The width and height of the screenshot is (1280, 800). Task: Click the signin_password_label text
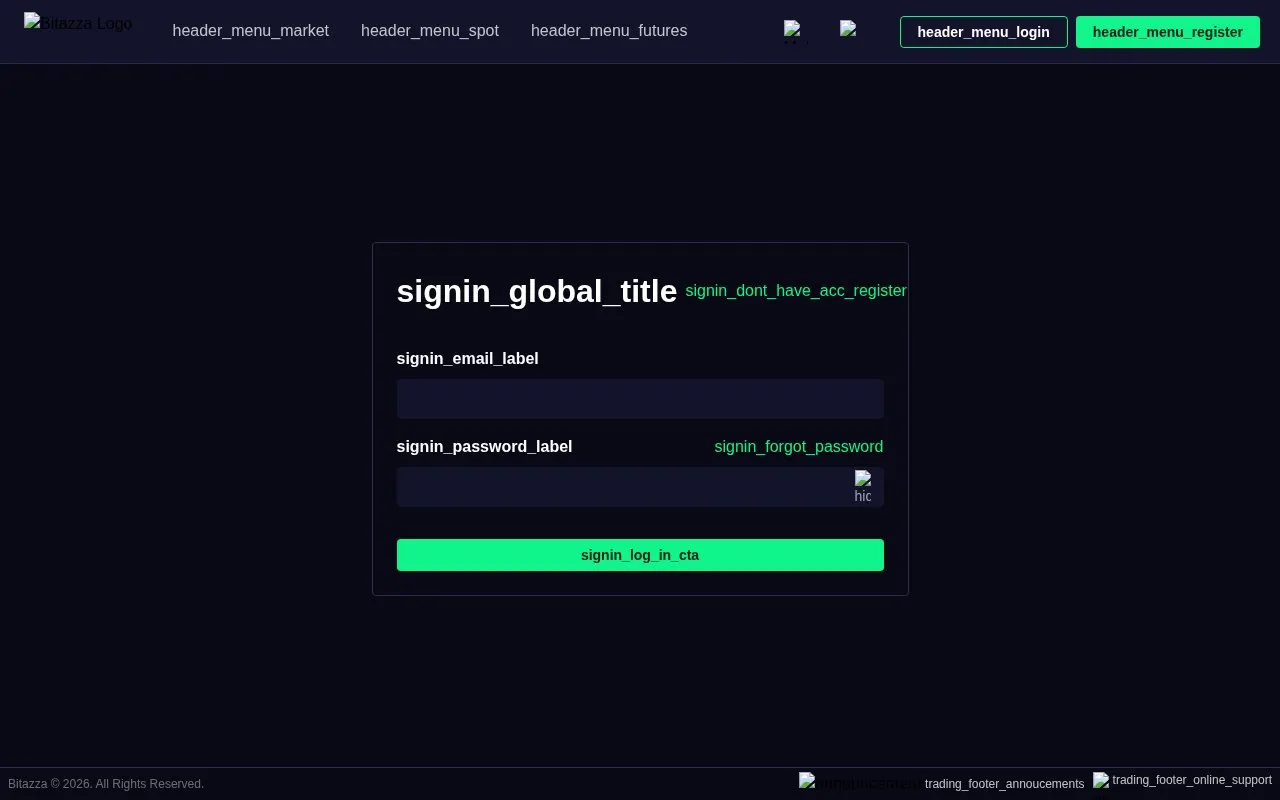click(x=484, y=447)
